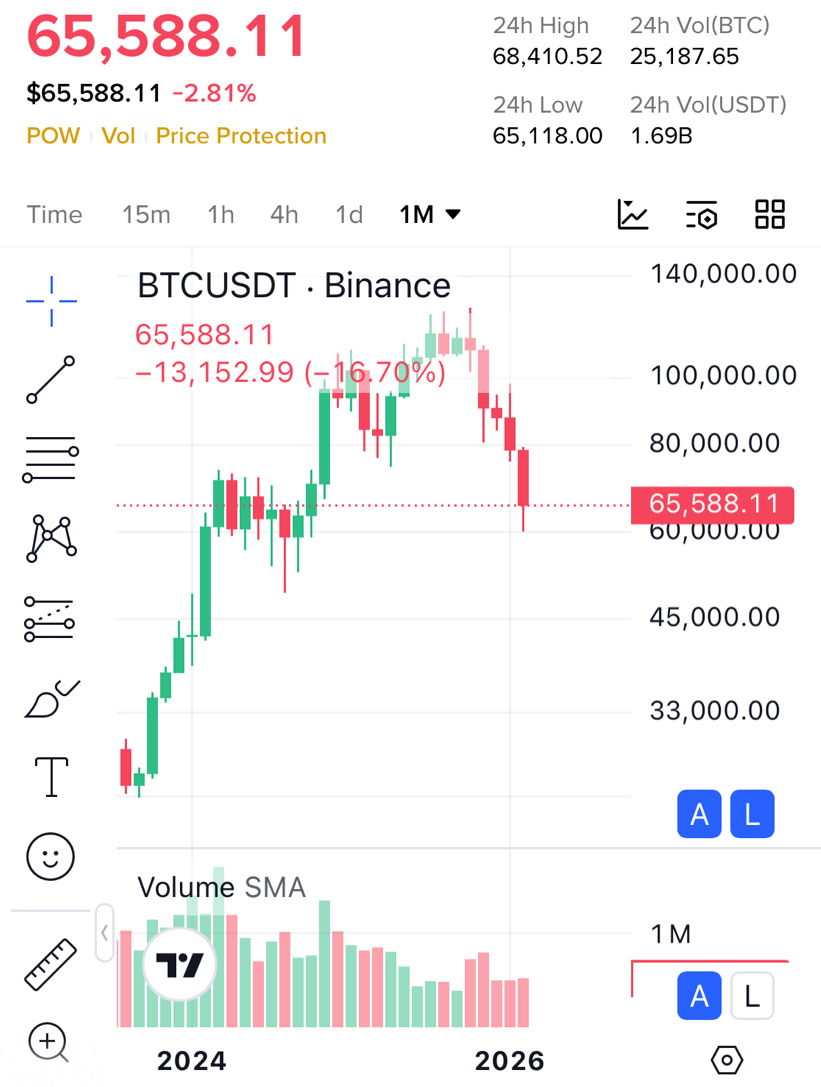This screenshot has width=821, height=1087.
Task: Expand the 1M timeframe dropdown
Action: pyautogui.click(x=430, y=215)
